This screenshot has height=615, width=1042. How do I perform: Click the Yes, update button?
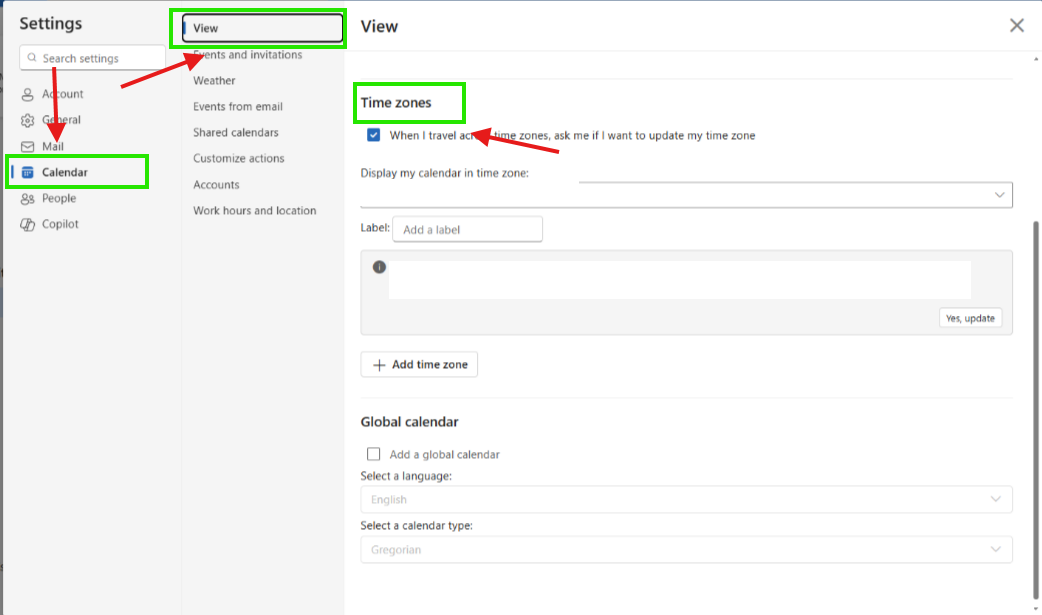[x=970, y=318]
